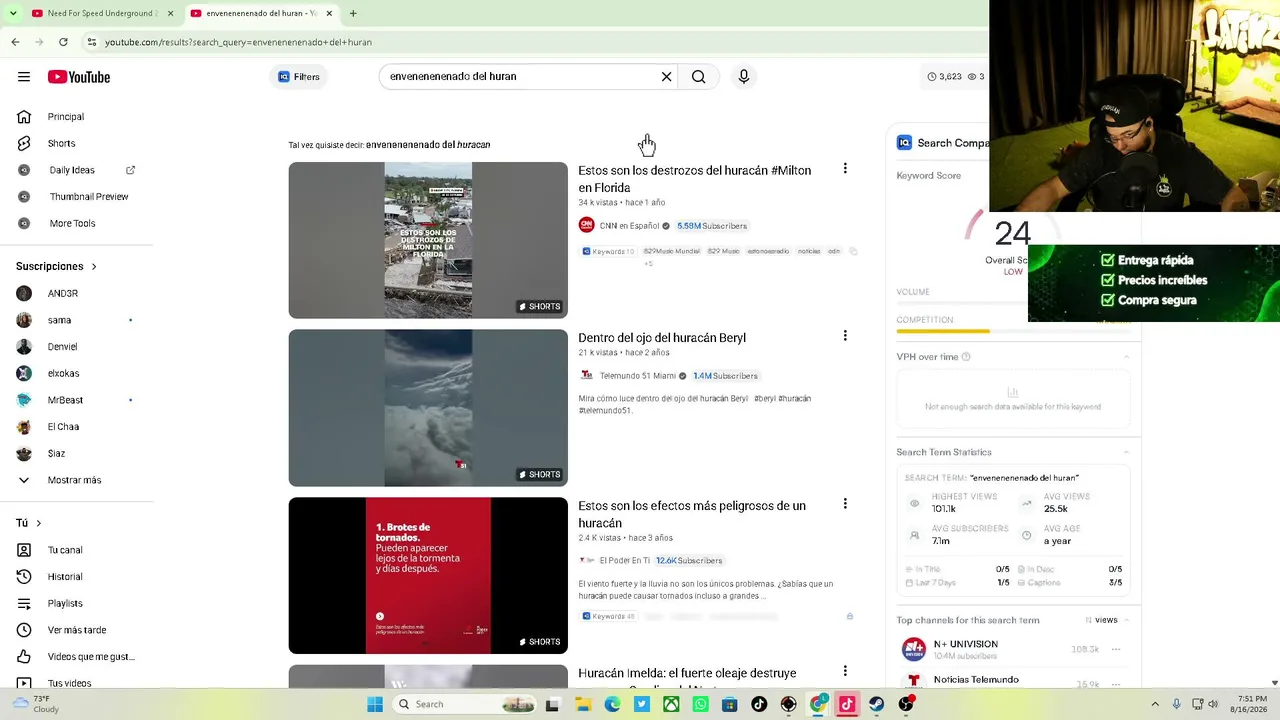The image size is (1280, 720).
Task: Open Daily Ideas in the sidebar
Action: tap(72, 170)
